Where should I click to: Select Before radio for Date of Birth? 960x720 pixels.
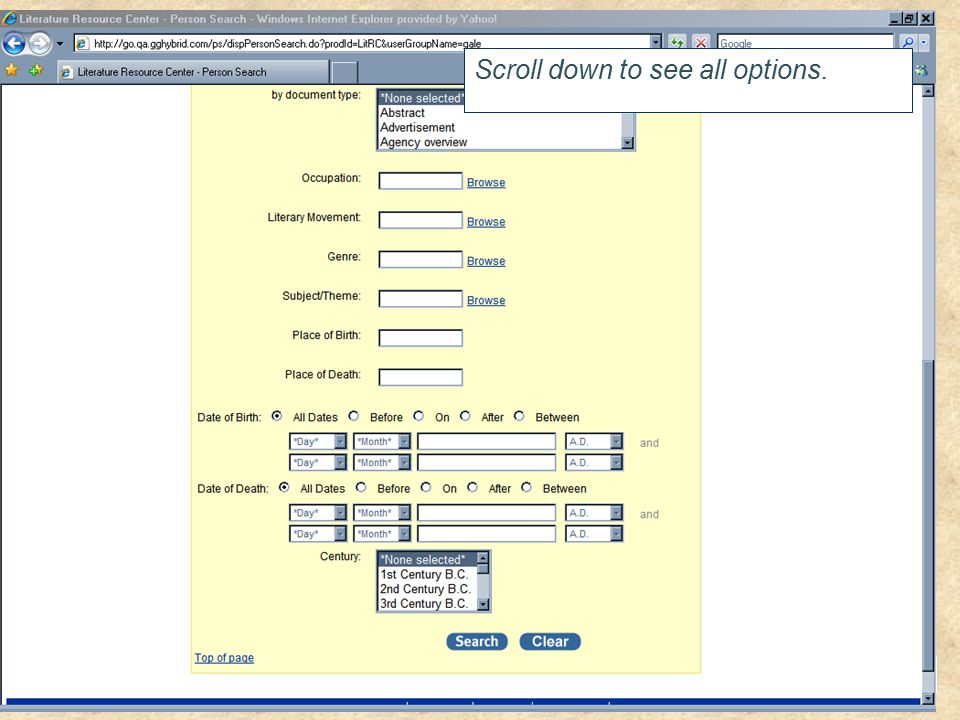pos(354,416)
